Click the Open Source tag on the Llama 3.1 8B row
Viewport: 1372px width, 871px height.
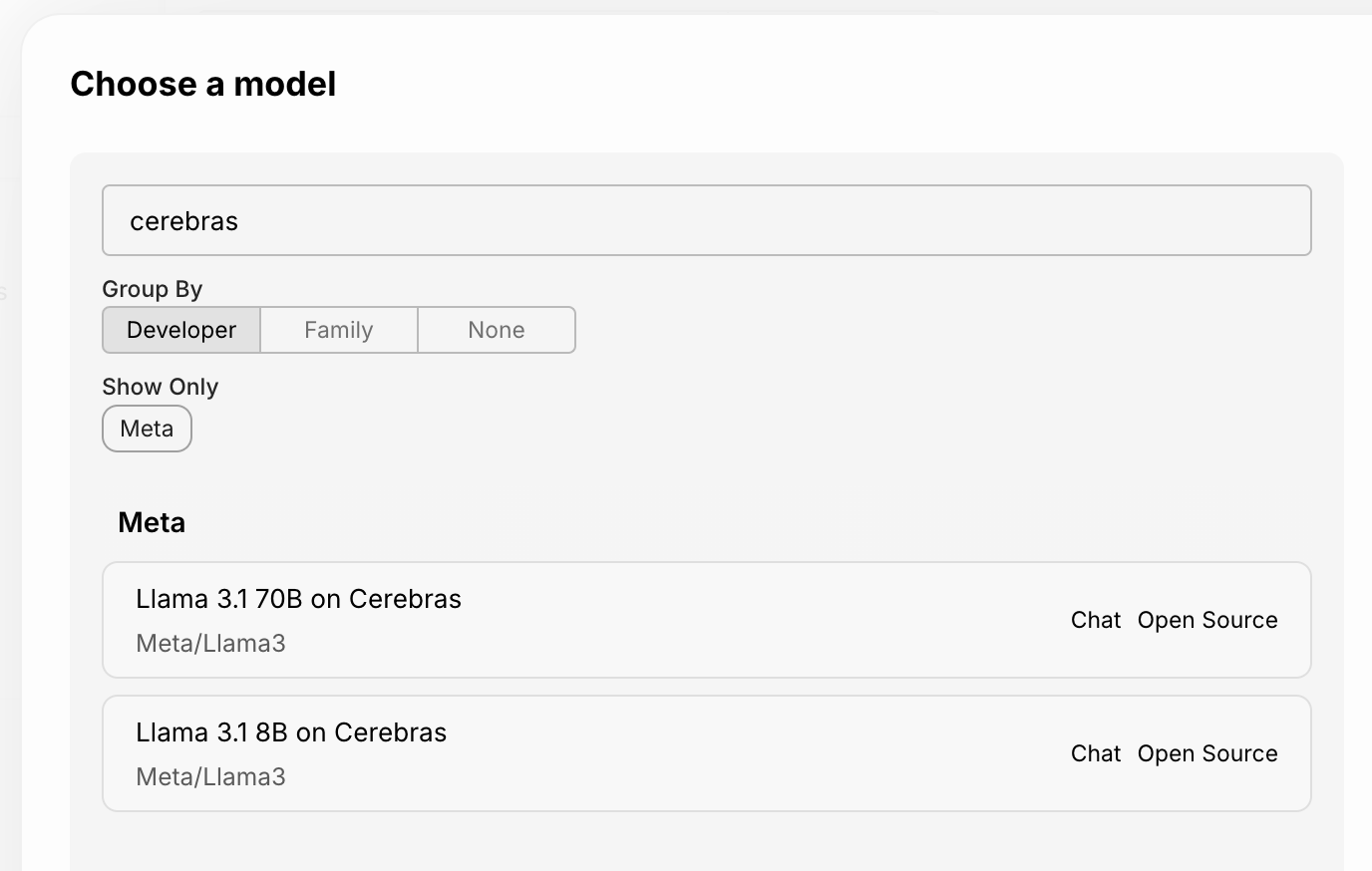[x=1207, y=753]
